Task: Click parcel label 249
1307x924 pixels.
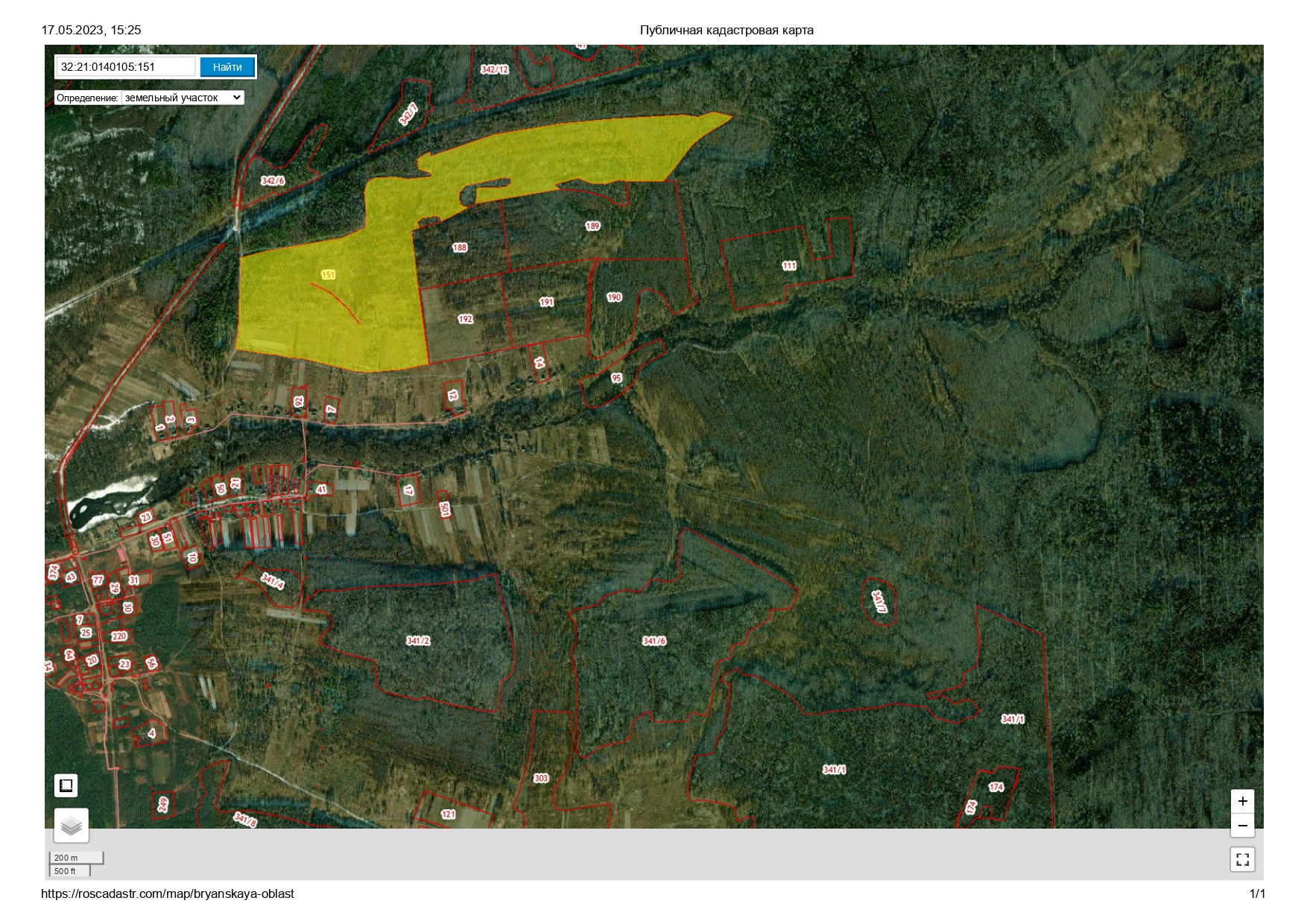Action: click(163, 804)
